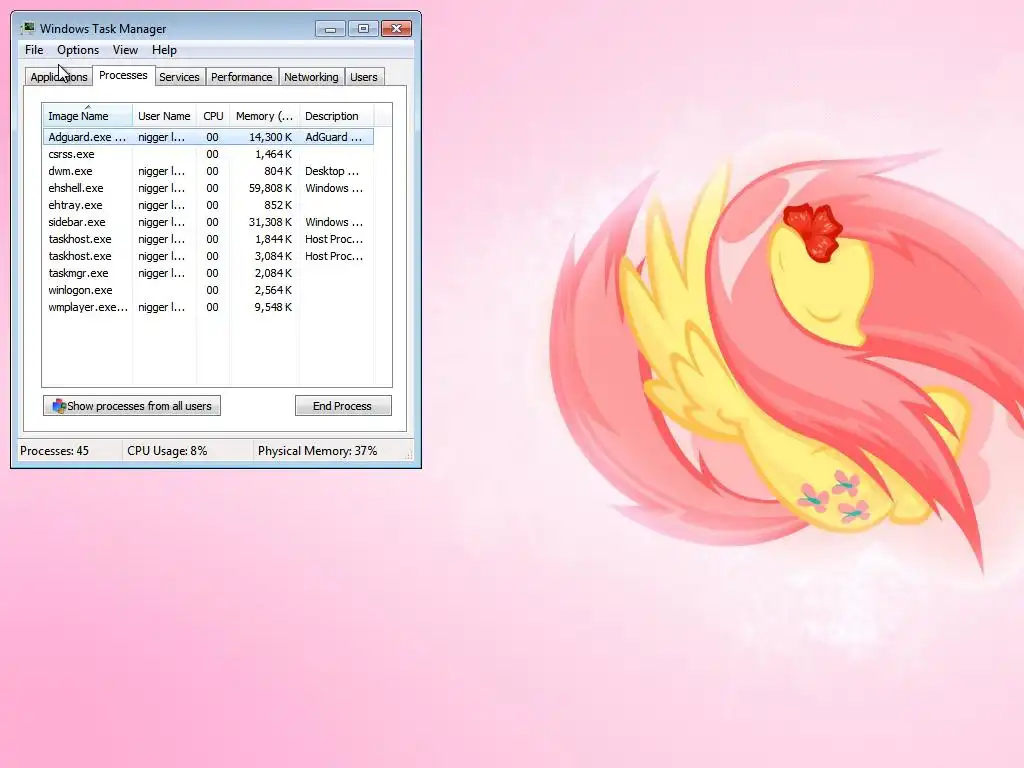Select the csrss.exe process

click(x=208, y=154)
